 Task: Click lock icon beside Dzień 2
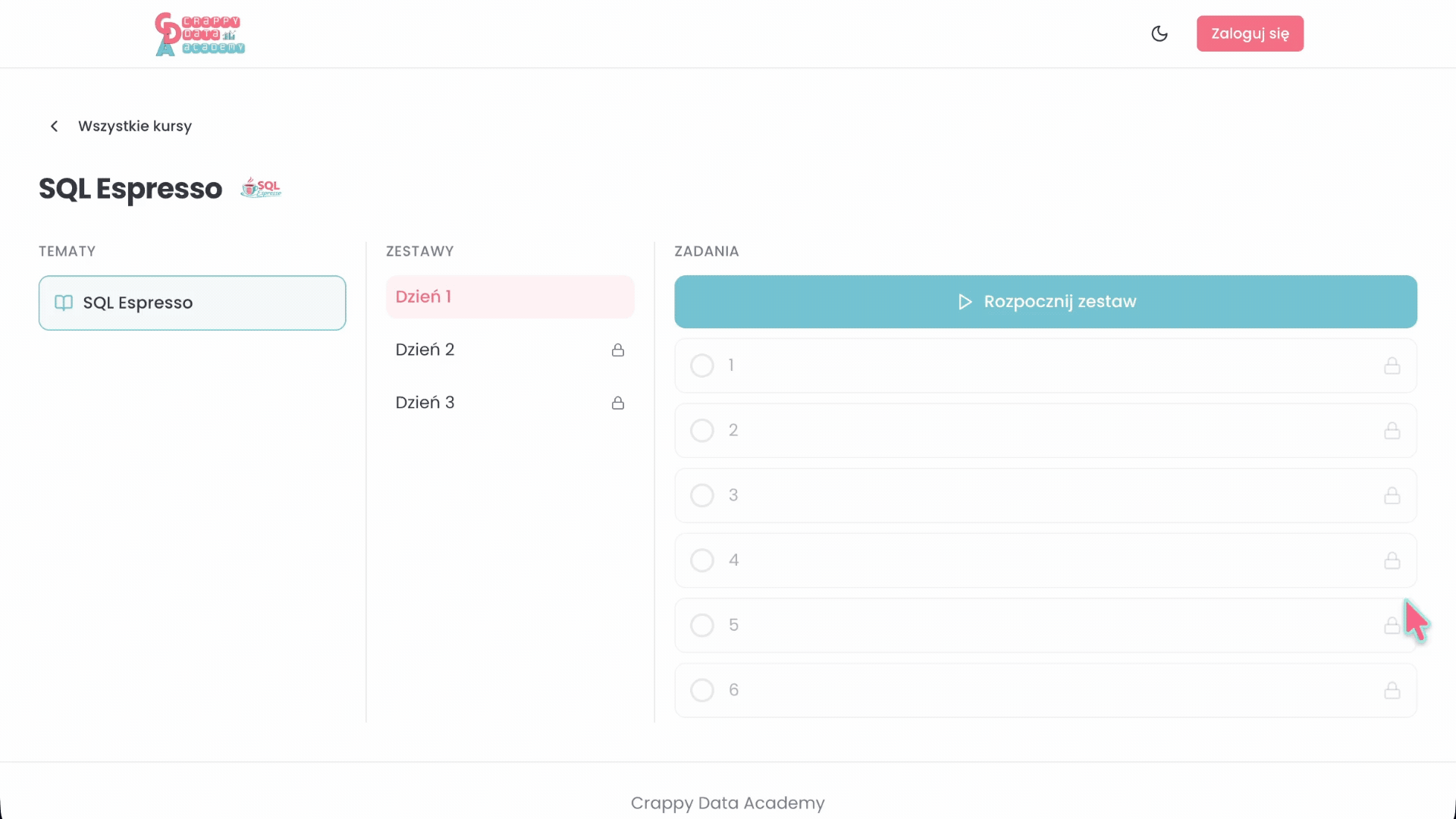point(618,350)
